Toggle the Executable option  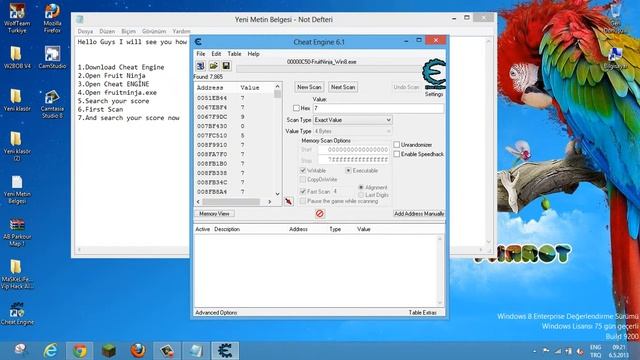348,170
